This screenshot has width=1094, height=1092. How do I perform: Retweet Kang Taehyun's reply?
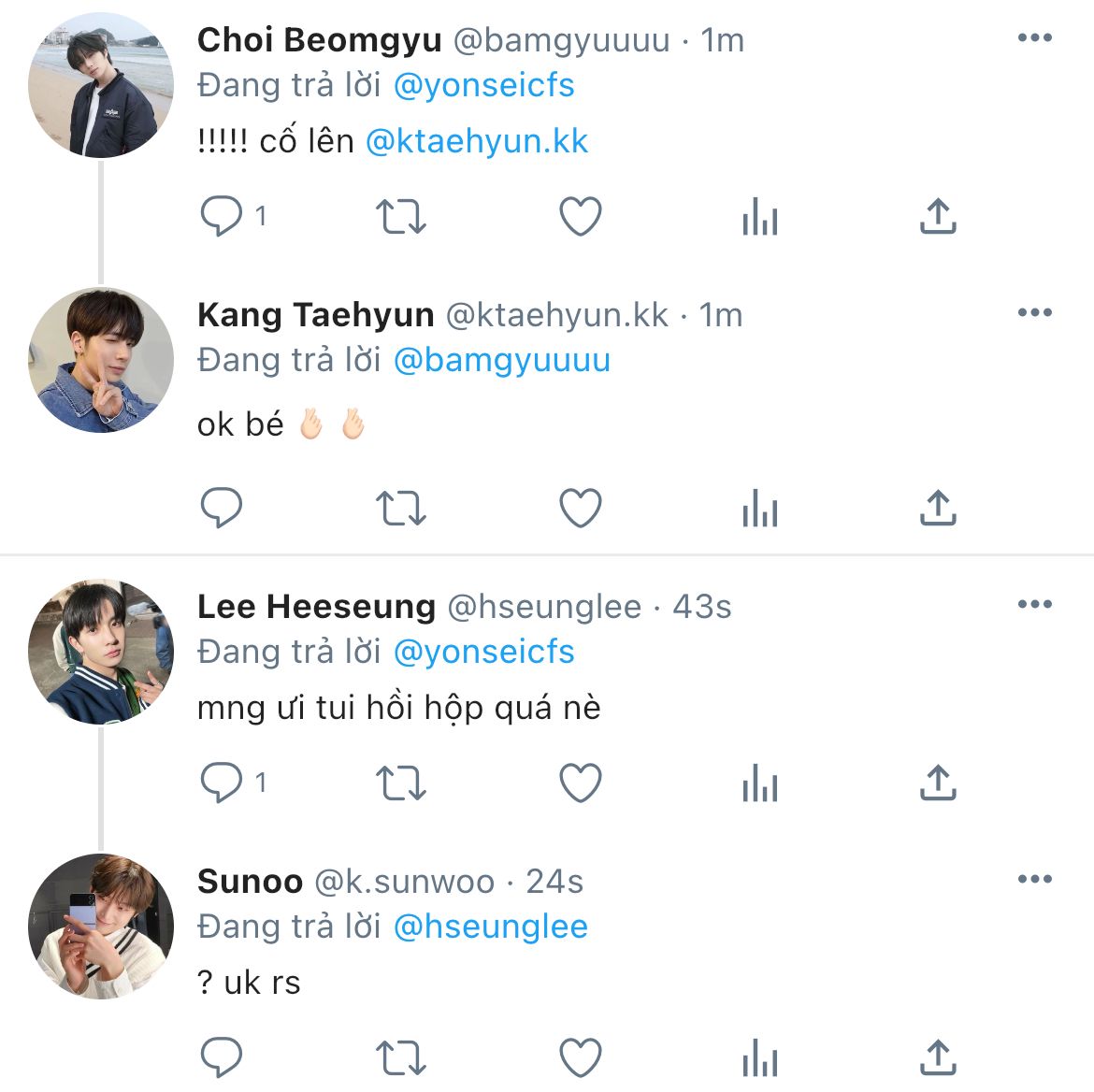click(400, 510)
